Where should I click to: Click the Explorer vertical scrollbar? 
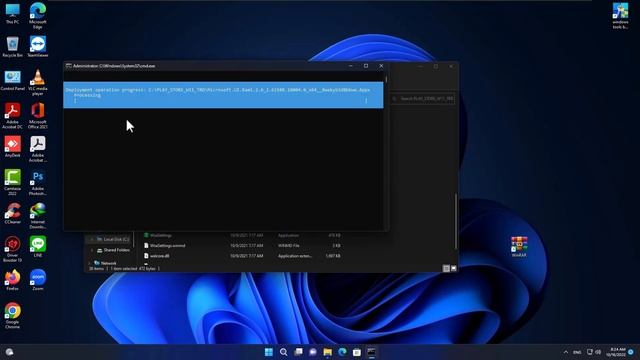coord(456,221)
